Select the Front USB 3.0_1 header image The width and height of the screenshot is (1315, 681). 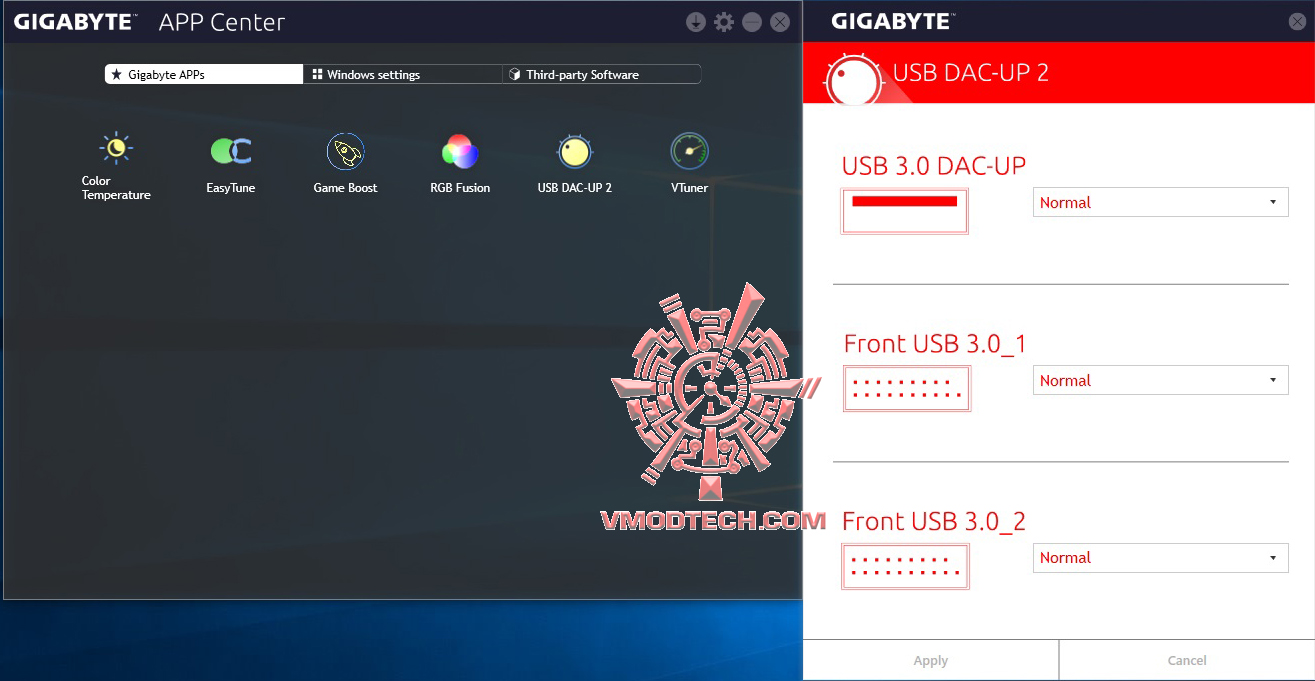click(906, 388)
